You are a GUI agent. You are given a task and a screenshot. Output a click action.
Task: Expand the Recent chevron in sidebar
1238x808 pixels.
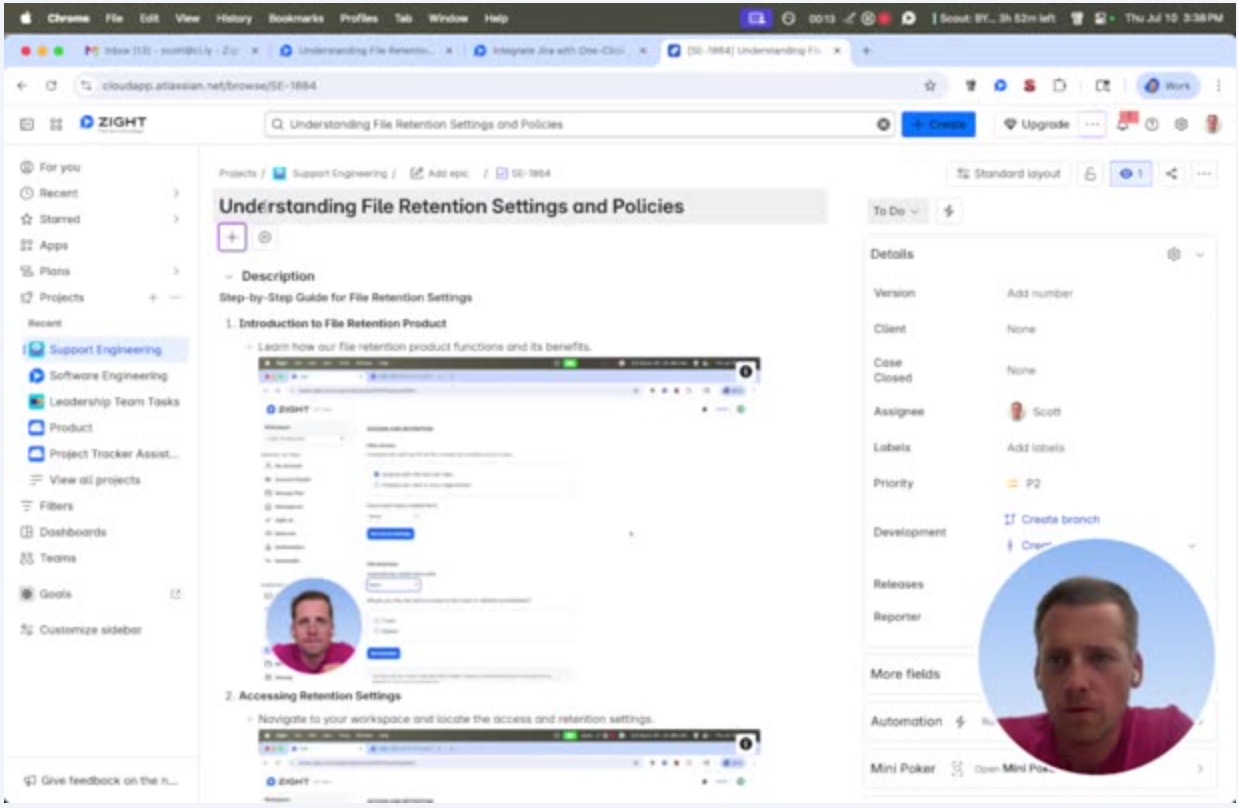click(176, 193)
